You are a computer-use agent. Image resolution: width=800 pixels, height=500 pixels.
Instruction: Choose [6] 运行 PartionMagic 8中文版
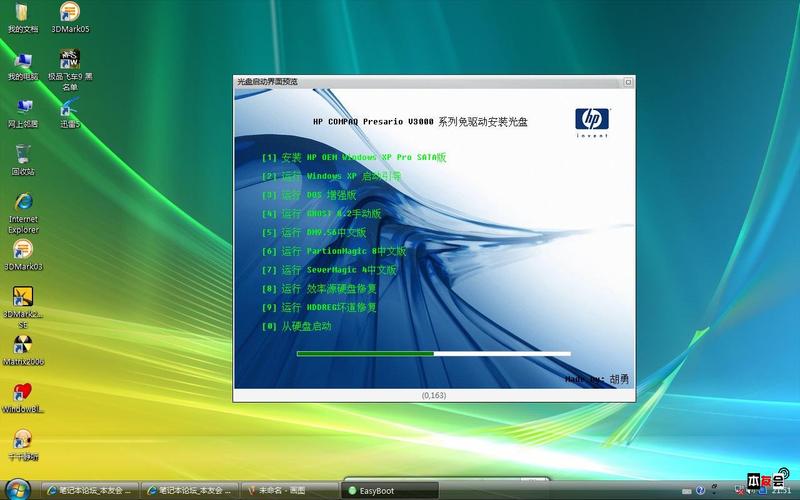334,251
